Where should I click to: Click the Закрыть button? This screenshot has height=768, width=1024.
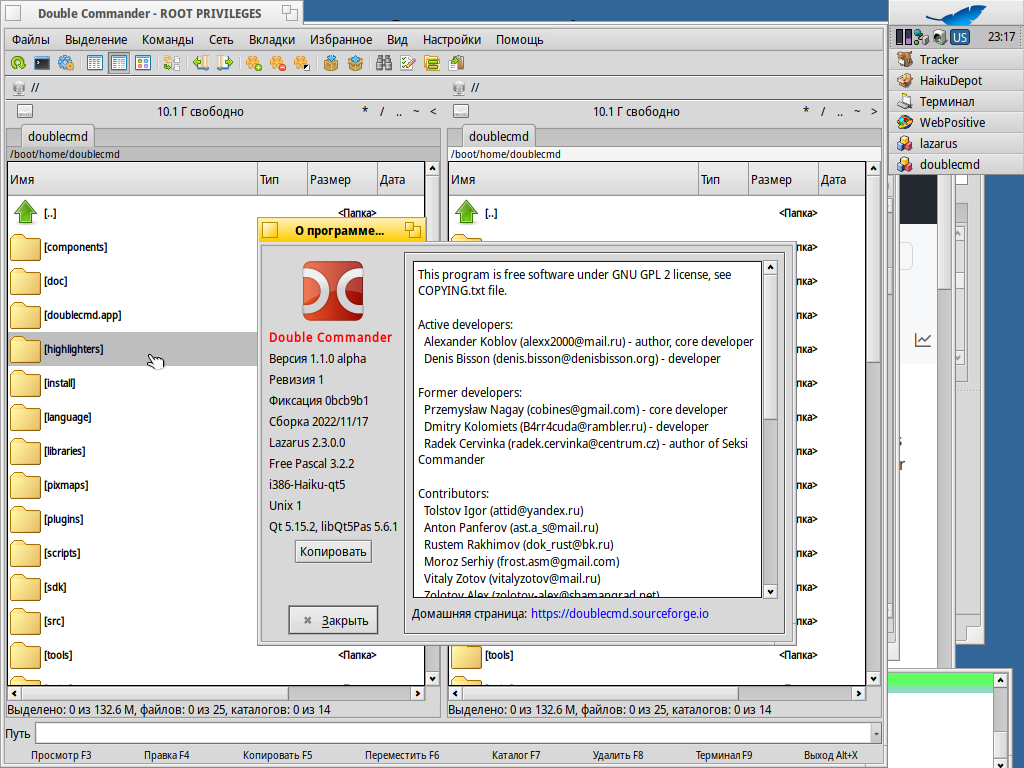[333, 620]
